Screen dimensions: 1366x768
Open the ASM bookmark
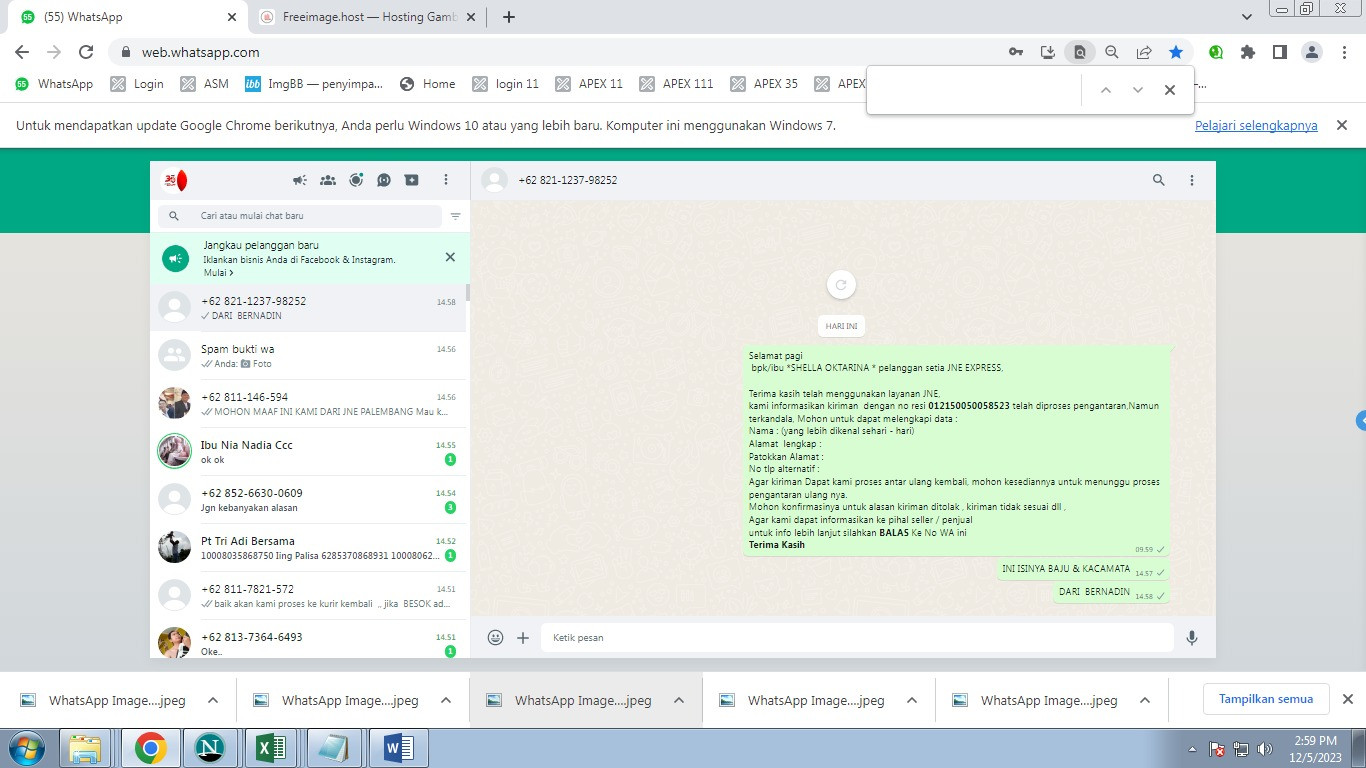pyautogui.click(x=205, y=84)
